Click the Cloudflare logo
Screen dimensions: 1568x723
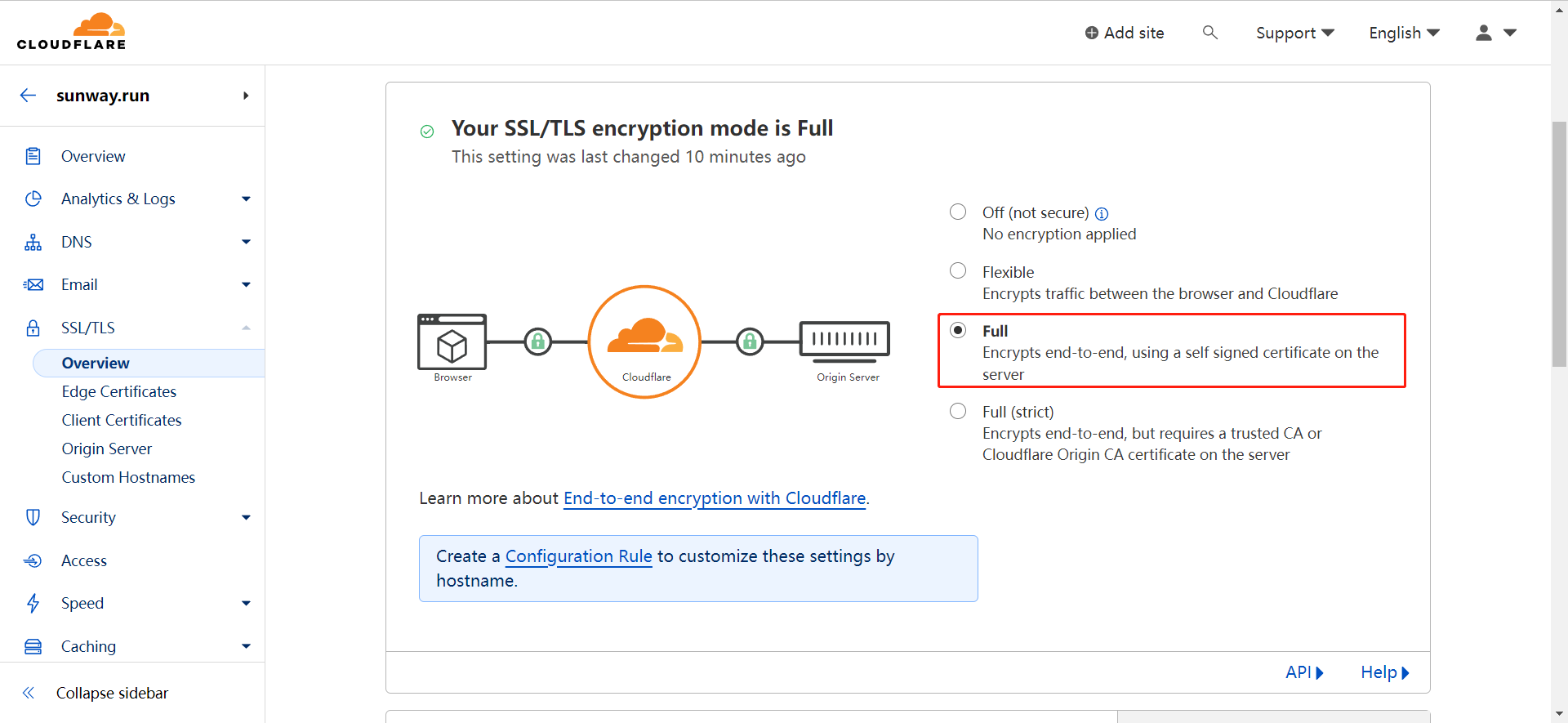pos(71,31)
